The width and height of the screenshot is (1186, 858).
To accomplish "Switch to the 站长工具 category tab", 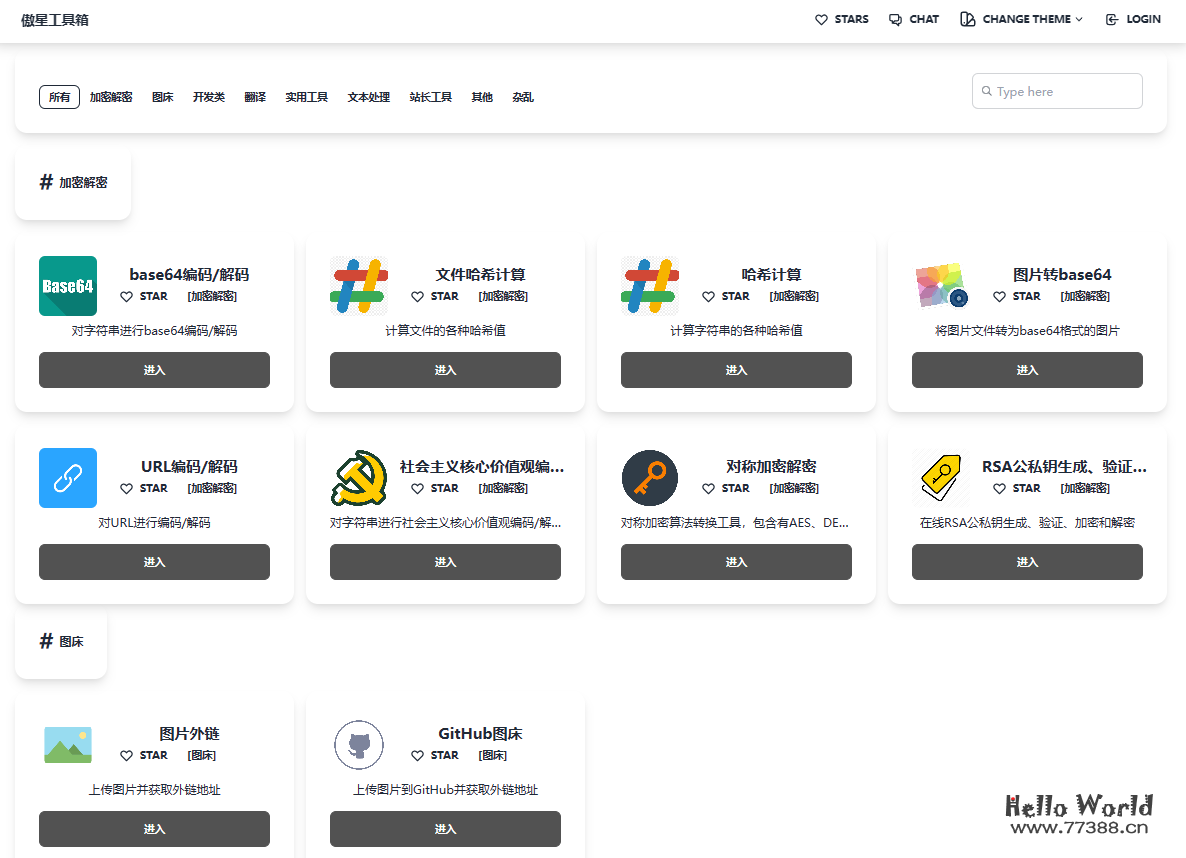I will point(431,96).
